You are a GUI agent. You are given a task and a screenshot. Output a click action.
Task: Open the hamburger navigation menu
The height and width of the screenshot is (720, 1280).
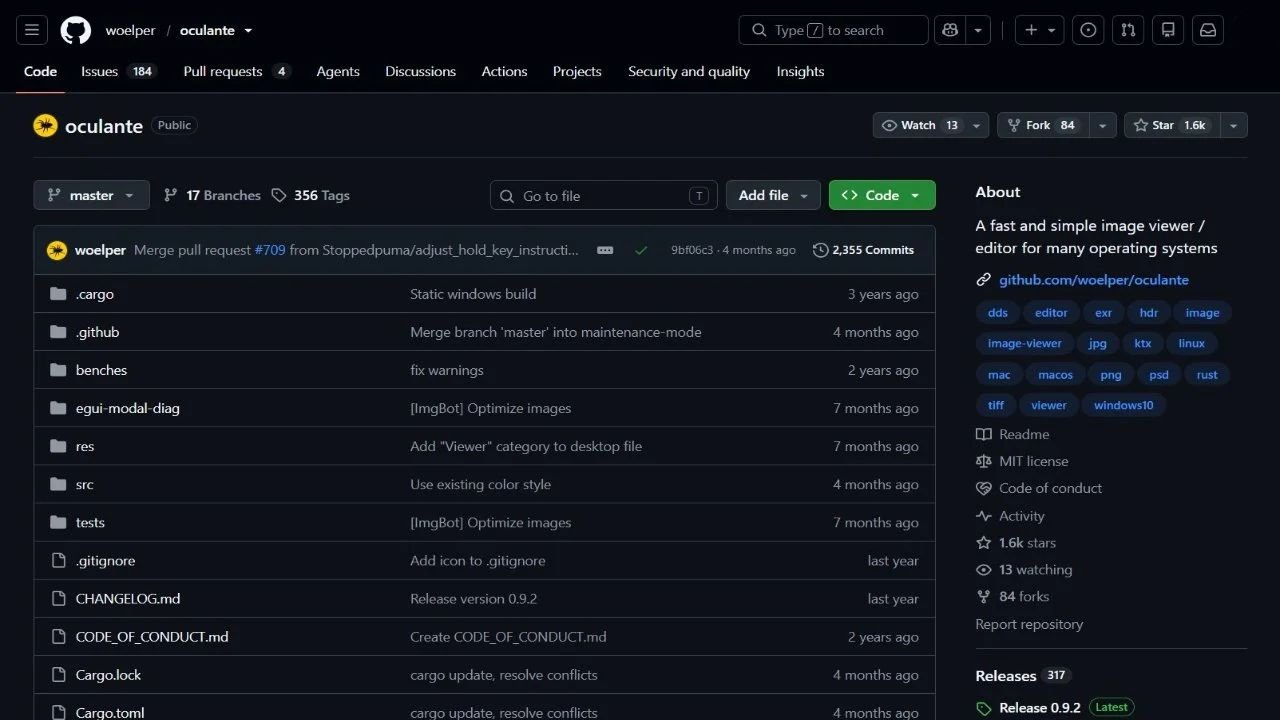pyautogui.click(x=31, y=30)
